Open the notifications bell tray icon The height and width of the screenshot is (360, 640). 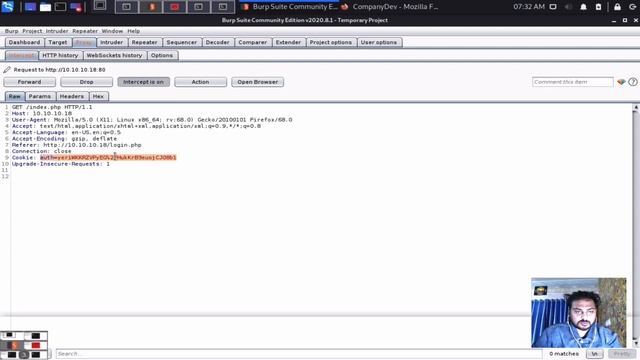(583, 7)
